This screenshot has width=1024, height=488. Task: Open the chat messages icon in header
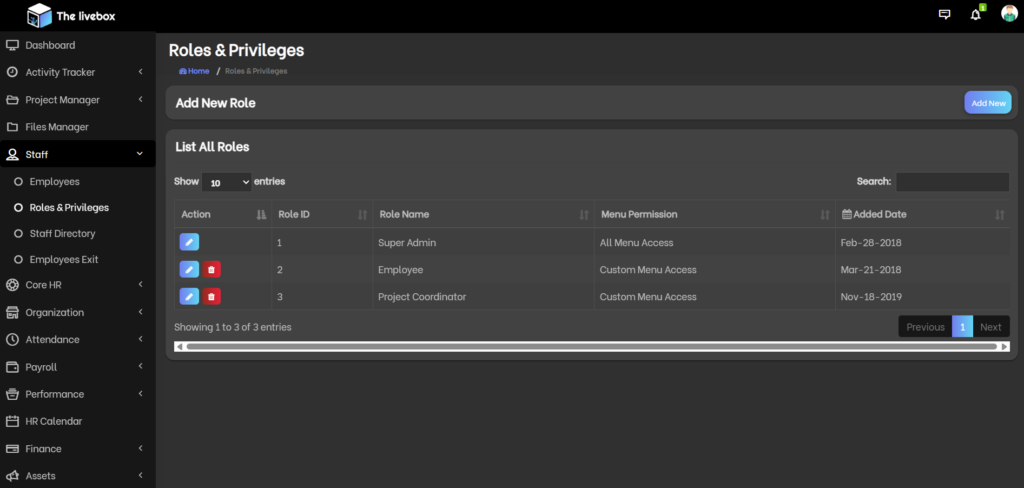click(944, 14)
